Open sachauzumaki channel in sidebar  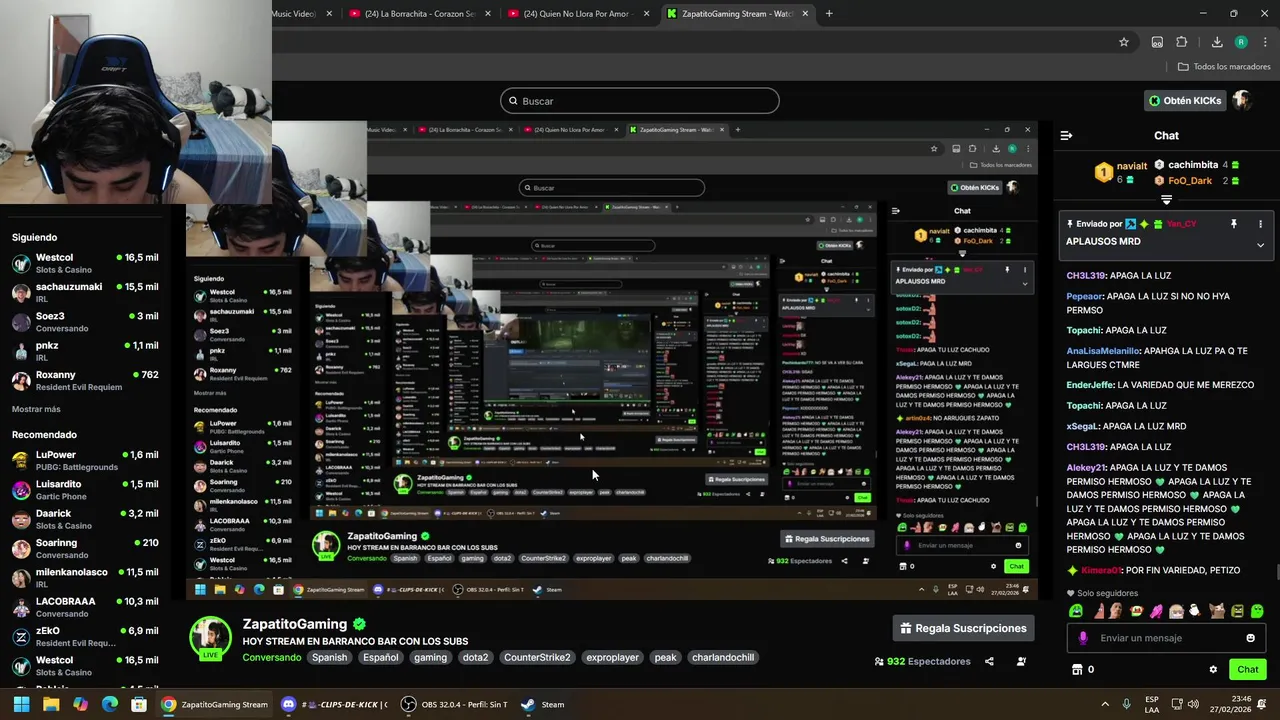click(x=85, y=292)
